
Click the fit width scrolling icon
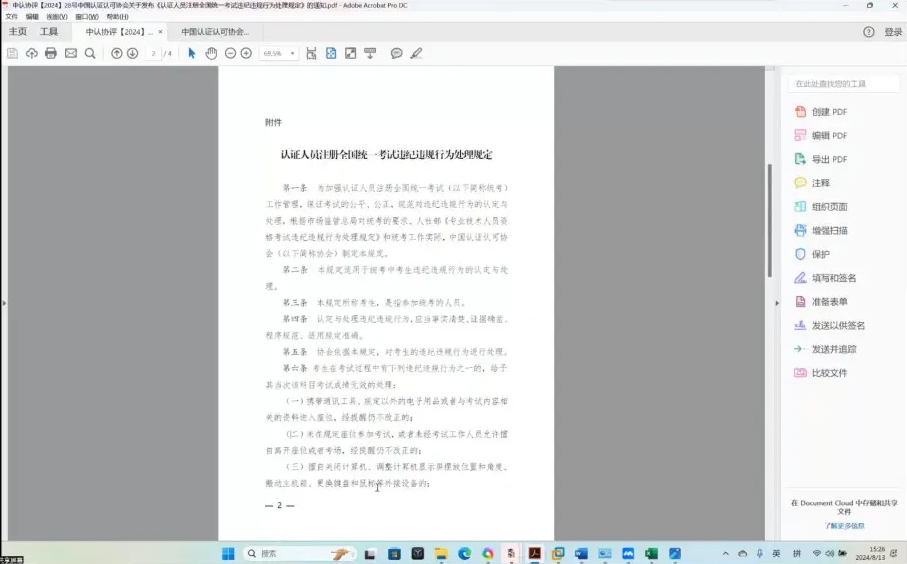(x=311, y=53)
